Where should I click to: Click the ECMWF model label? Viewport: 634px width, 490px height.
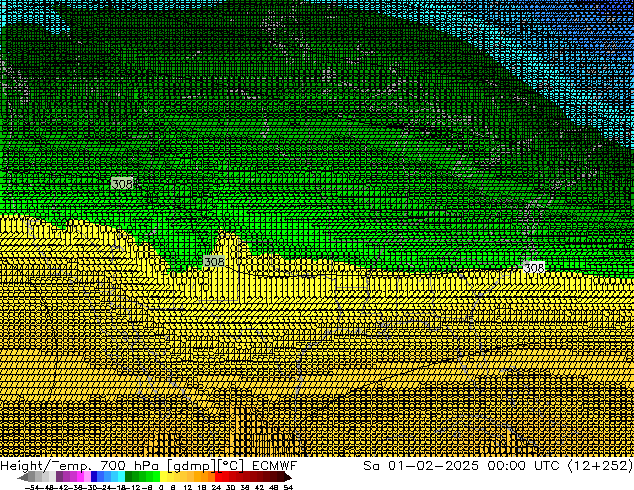[x=274, y=465]
